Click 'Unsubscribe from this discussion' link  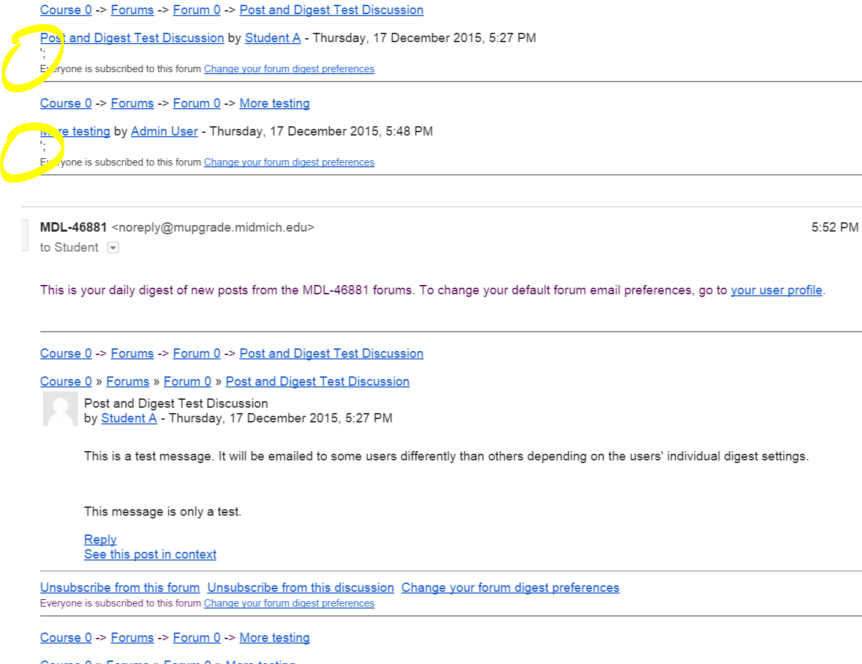301,588
